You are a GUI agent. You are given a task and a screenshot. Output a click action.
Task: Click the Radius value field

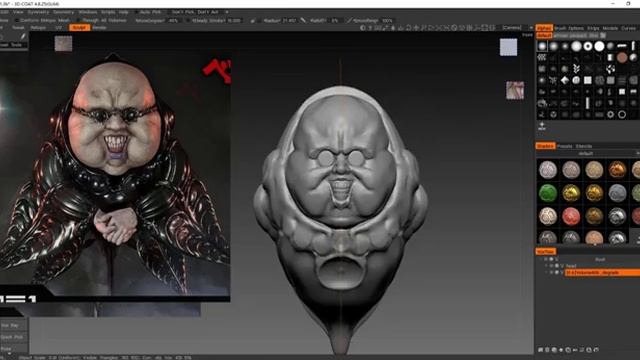coord(289,20)
